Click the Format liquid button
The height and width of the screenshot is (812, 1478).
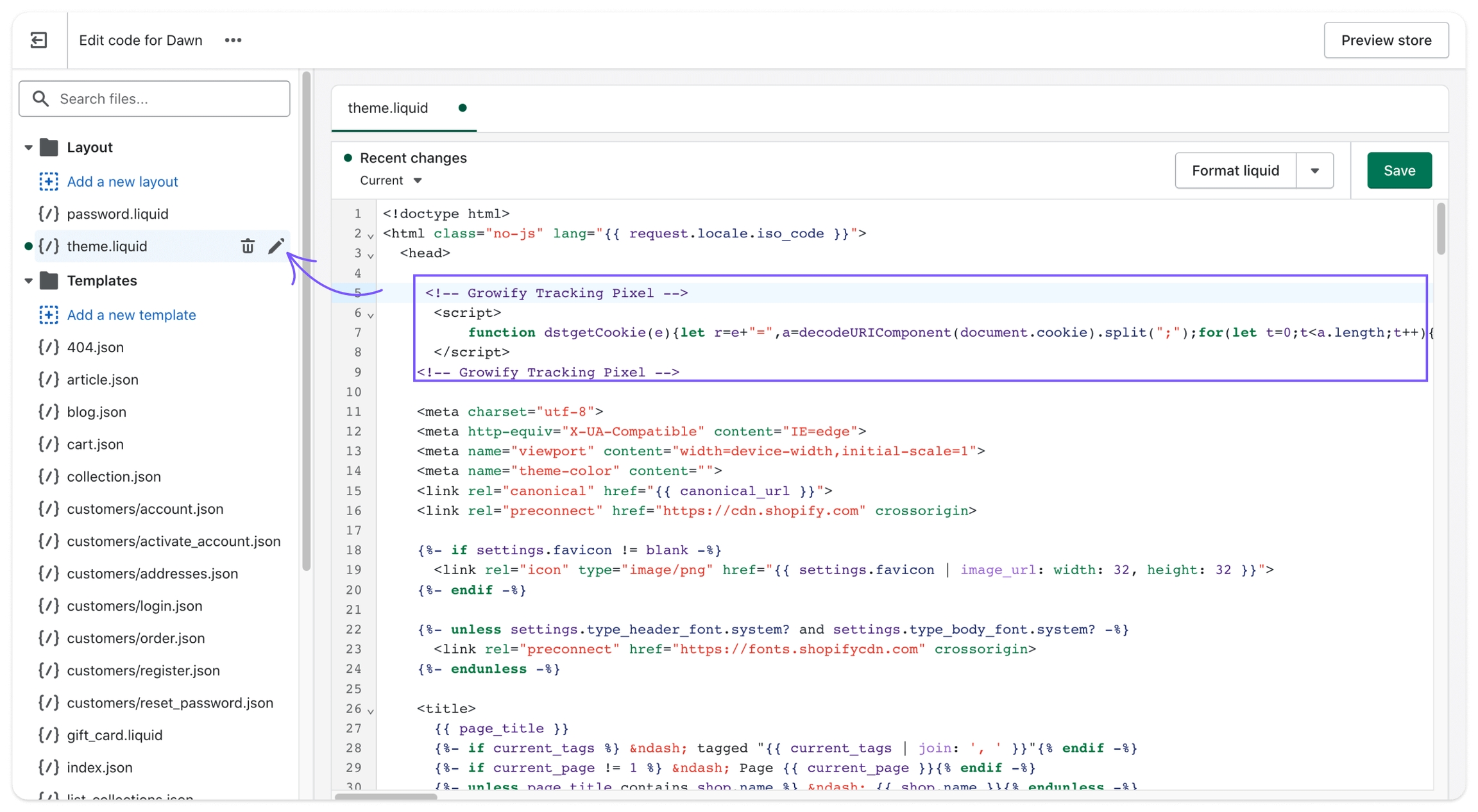[x=1236, y=171]
